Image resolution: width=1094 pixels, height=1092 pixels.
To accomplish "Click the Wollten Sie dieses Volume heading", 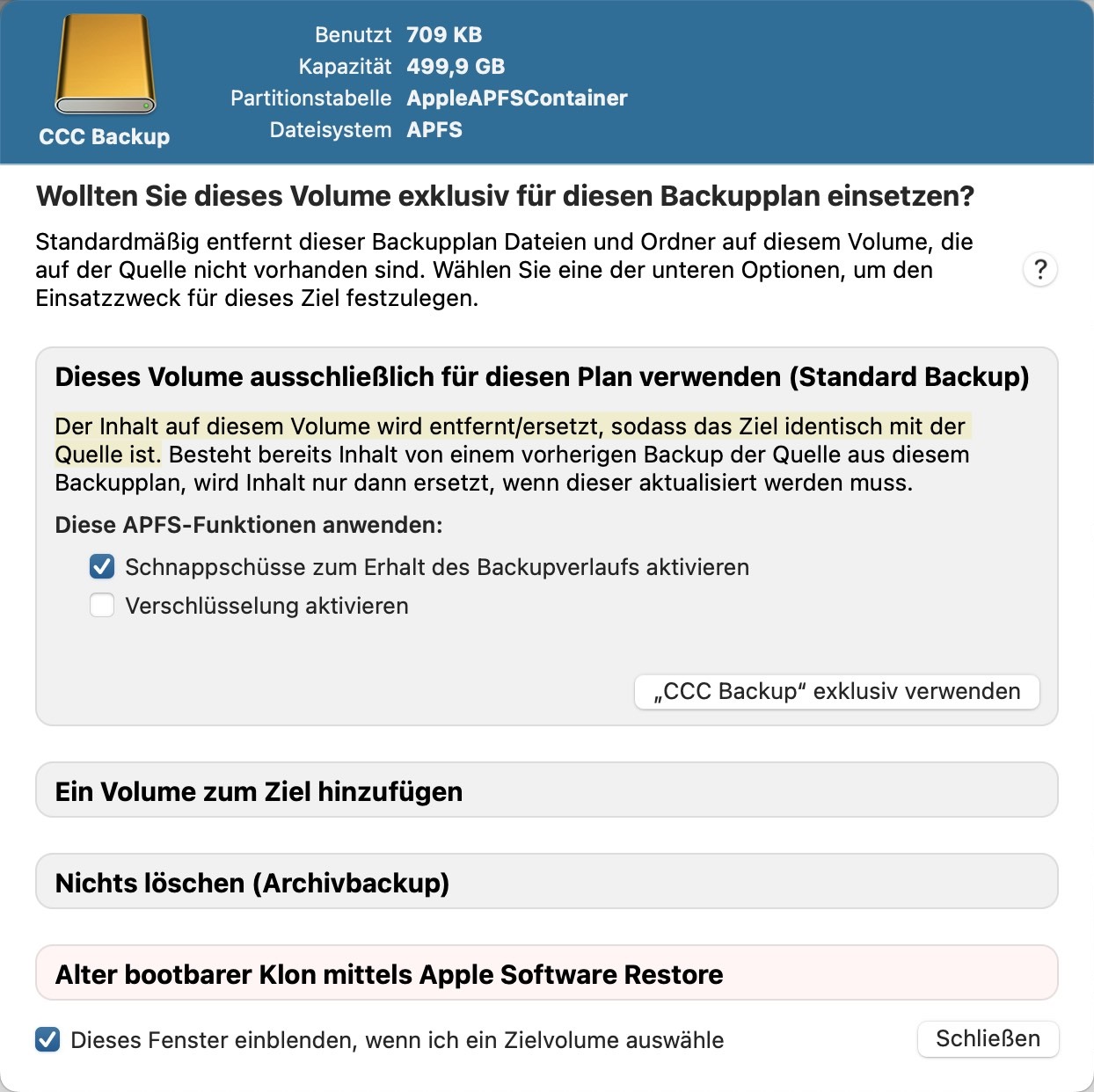I will tap(505, 195).
